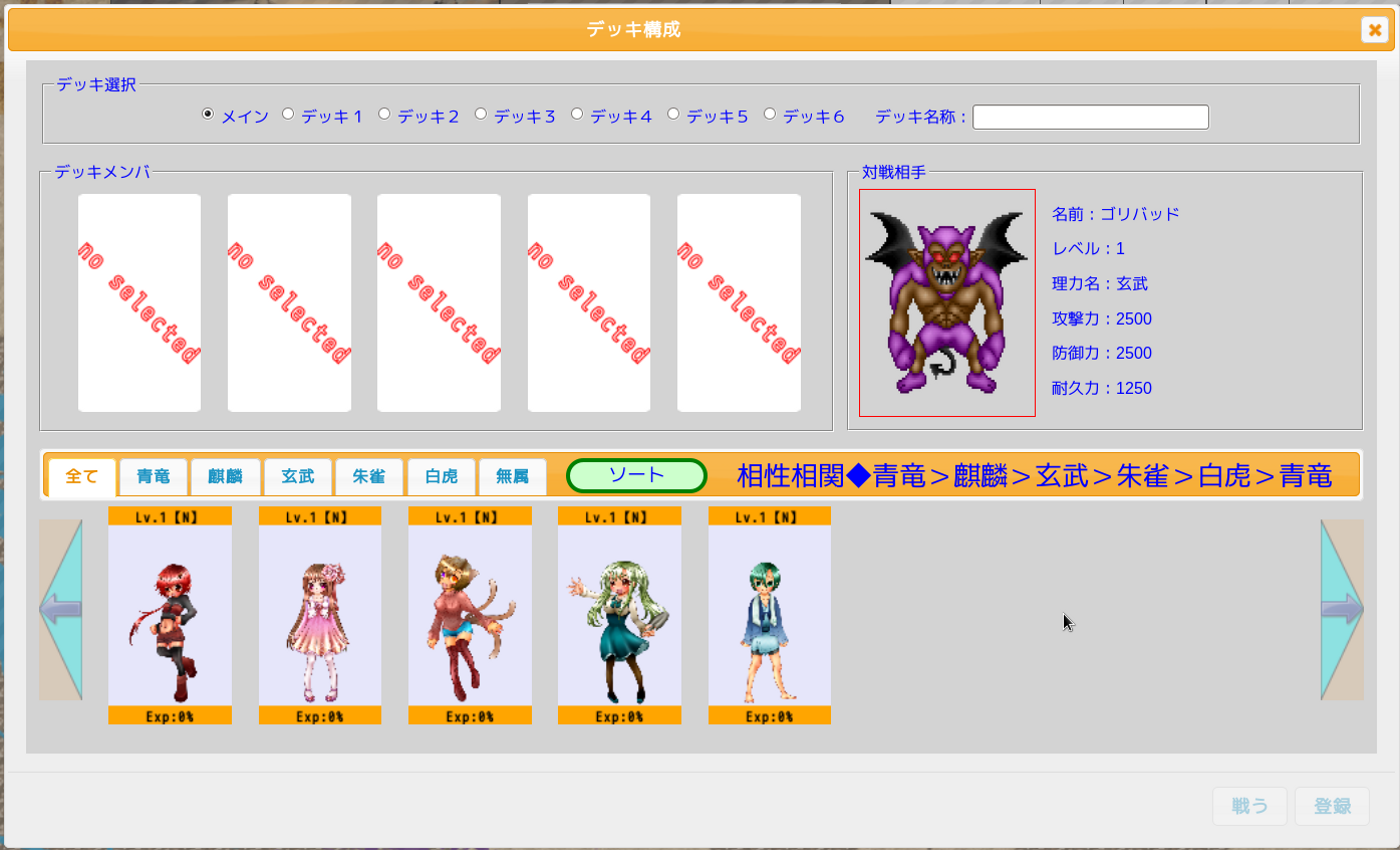Open the 無属 tab
Viewport: 1400px width, 850px height.
pyautogui.click(x=513, y=477)
